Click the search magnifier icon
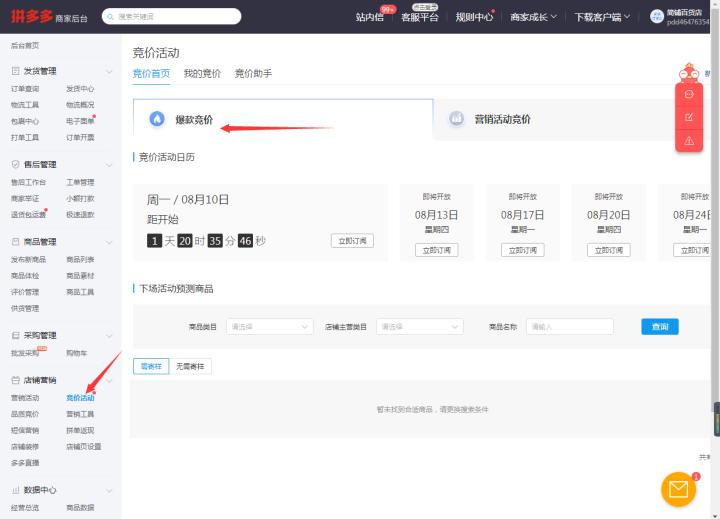This screenshot has width=720, height=519. coord(110,17)
